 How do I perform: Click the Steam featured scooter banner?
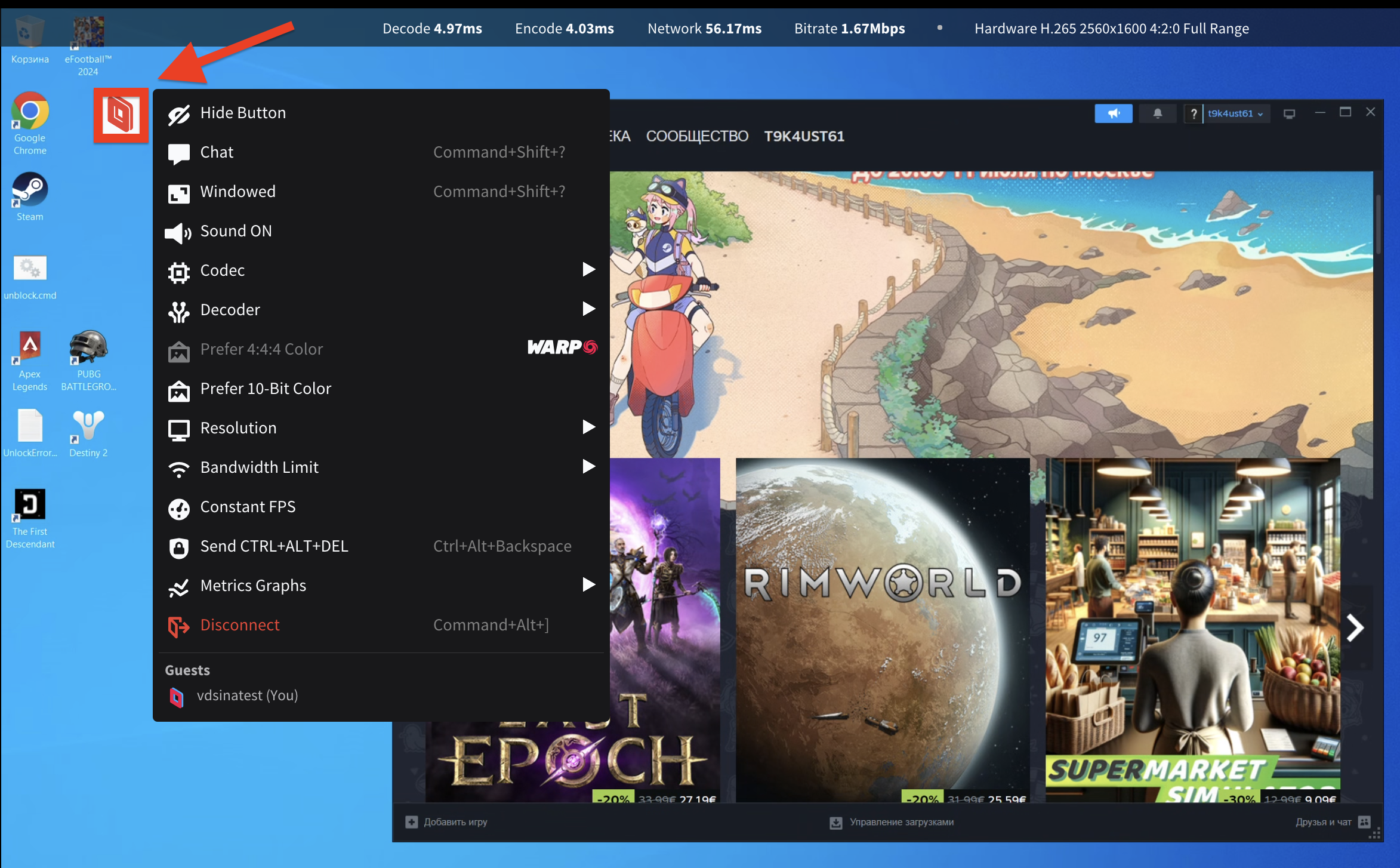tap(991, 315)
